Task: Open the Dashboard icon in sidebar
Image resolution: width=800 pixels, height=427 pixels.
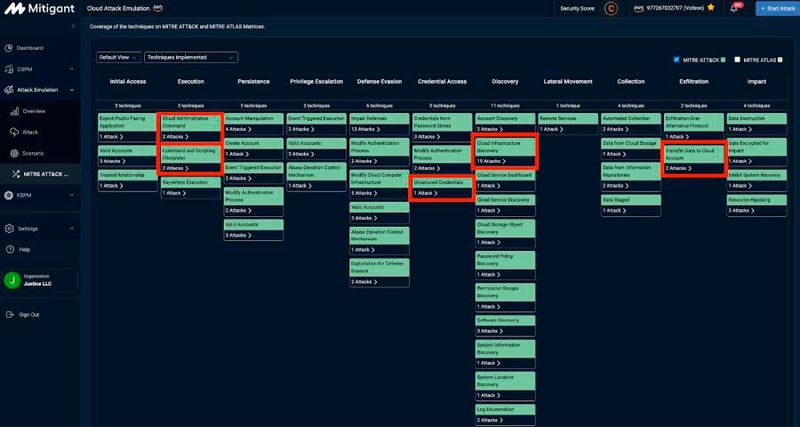Action: (9, 48)
